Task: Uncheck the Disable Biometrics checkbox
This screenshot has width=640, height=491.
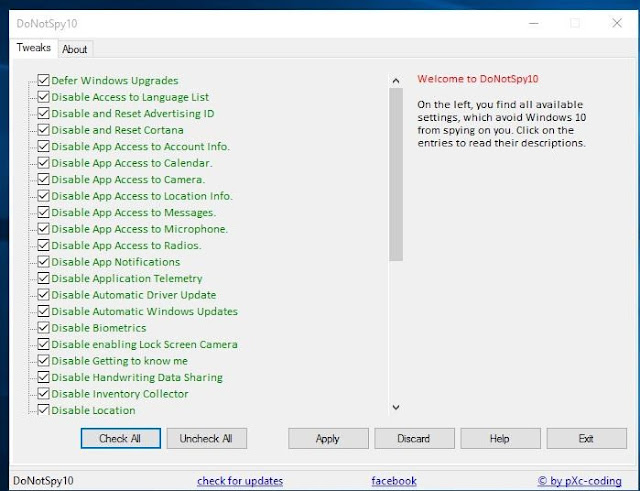Action: pos(43,327)
